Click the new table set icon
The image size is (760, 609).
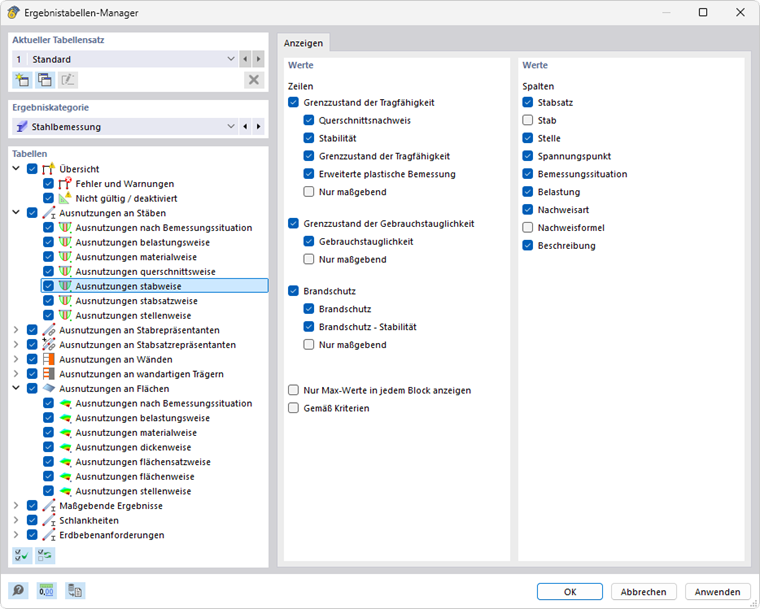[x=23, y=80]
